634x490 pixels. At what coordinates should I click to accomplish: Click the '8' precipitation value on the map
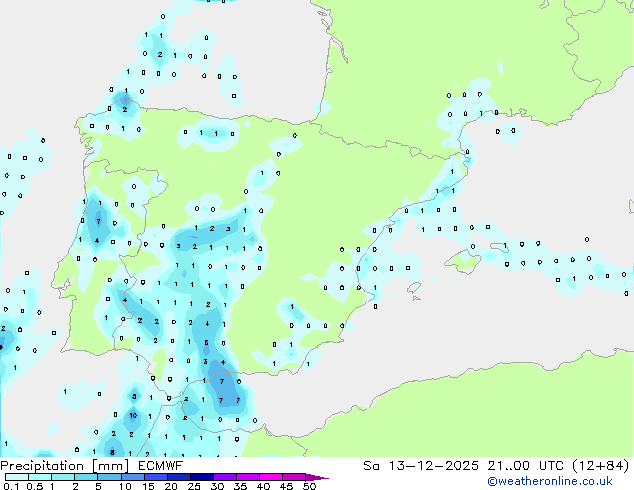112,452
